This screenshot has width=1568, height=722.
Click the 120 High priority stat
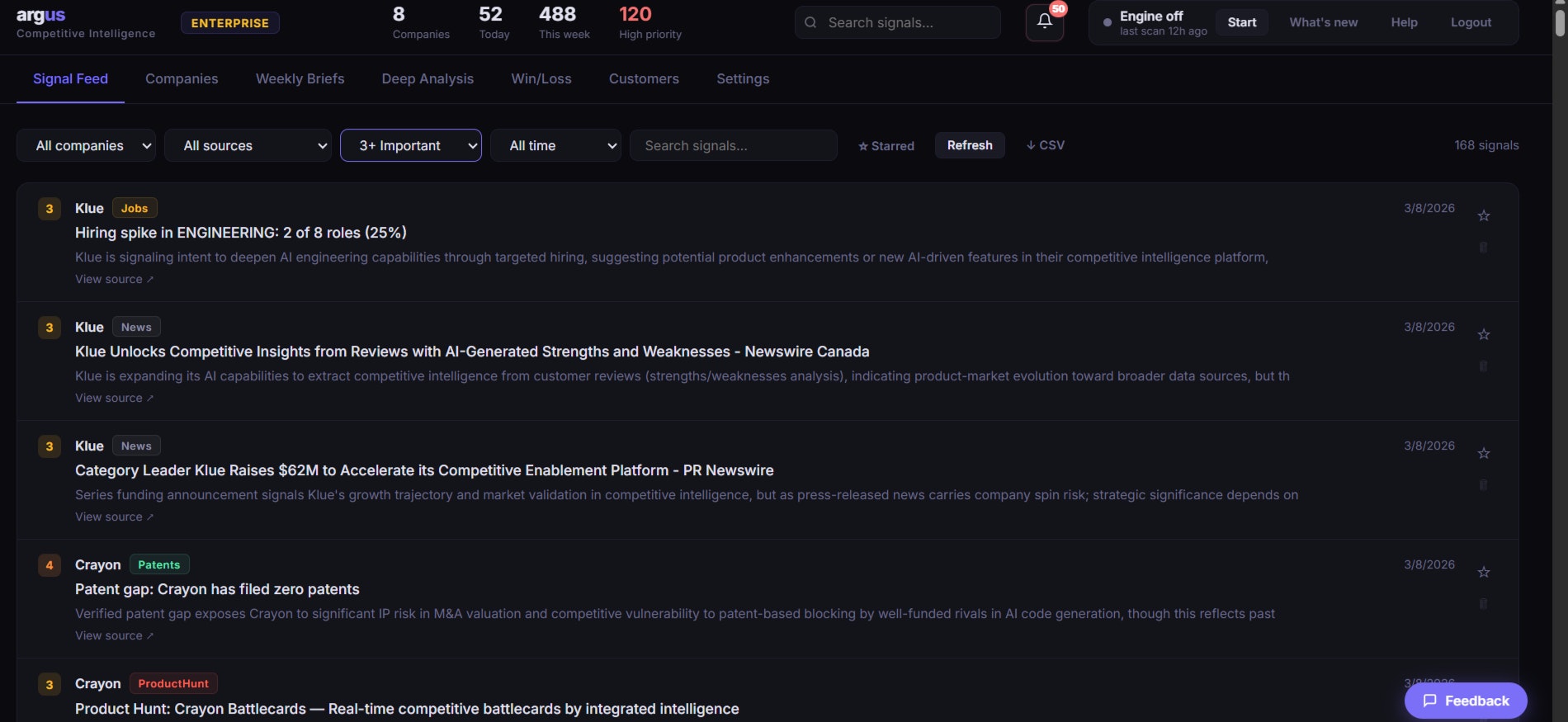(650, 22)
